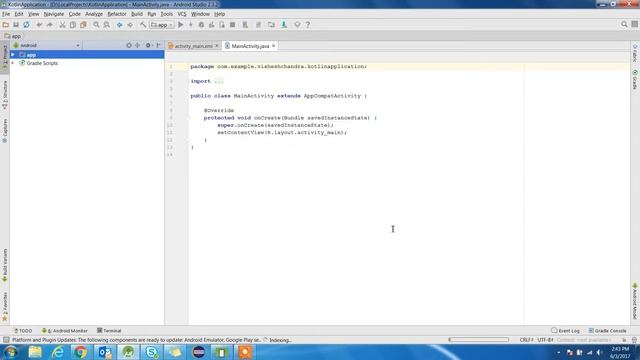Open the Terminal tool window
640x360 pixels.
click(x=109, y=331)
